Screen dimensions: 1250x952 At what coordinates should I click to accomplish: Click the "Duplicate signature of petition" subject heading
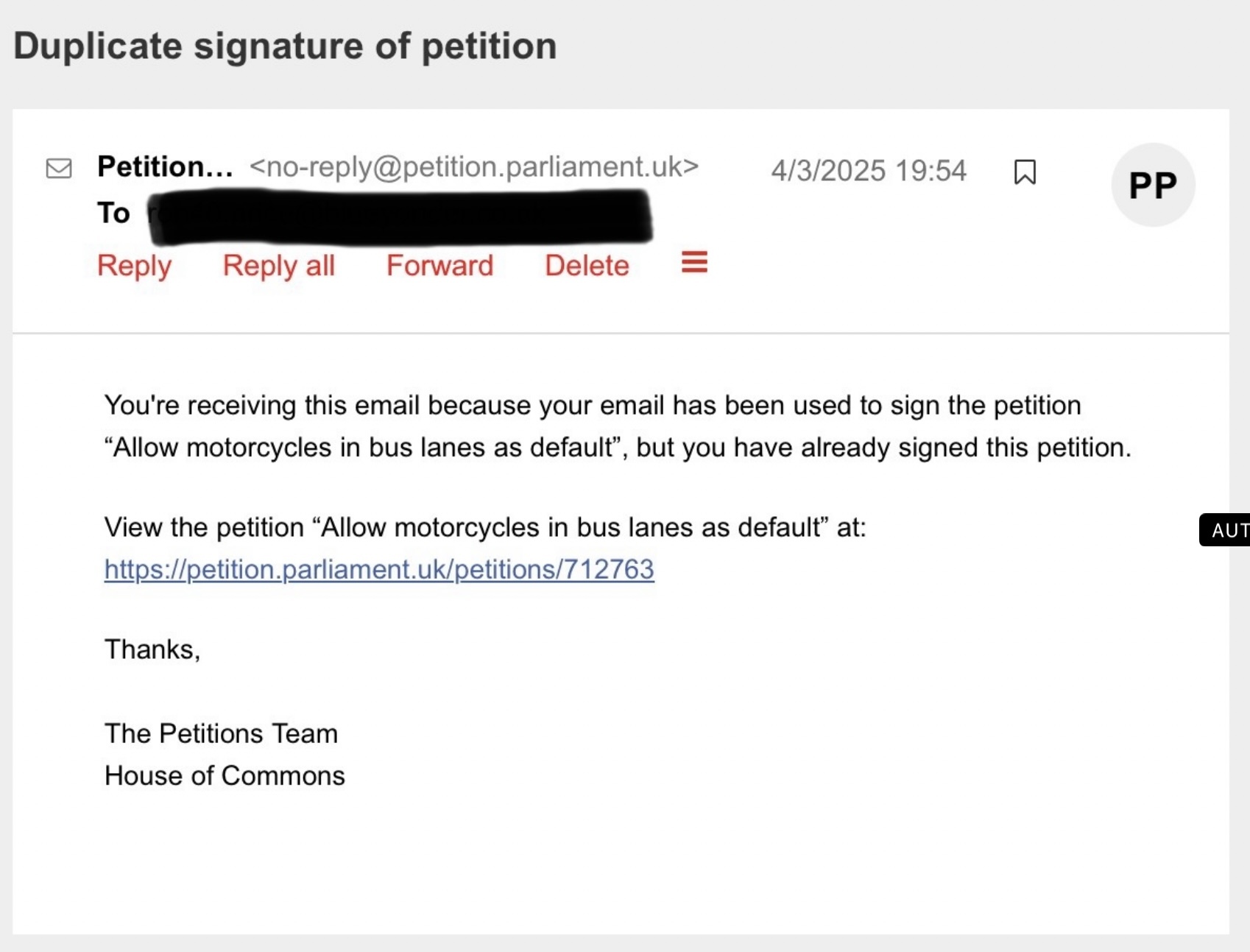point(285,46)
